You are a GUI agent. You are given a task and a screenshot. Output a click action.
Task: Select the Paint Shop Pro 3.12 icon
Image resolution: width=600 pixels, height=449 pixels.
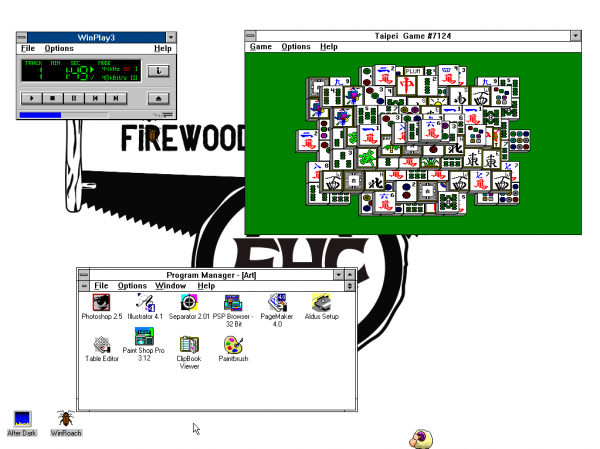click(x=144, y=336)
